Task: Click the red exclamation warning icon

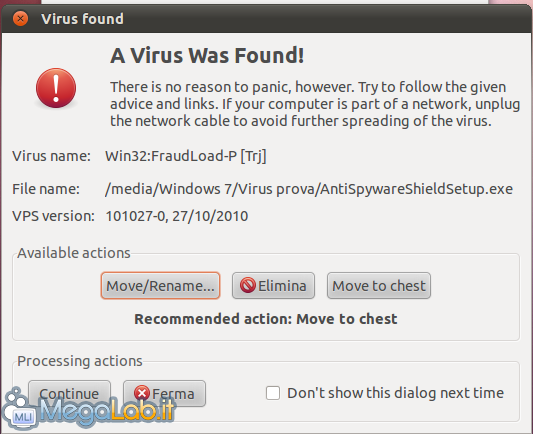Action: tap(56, 88)
